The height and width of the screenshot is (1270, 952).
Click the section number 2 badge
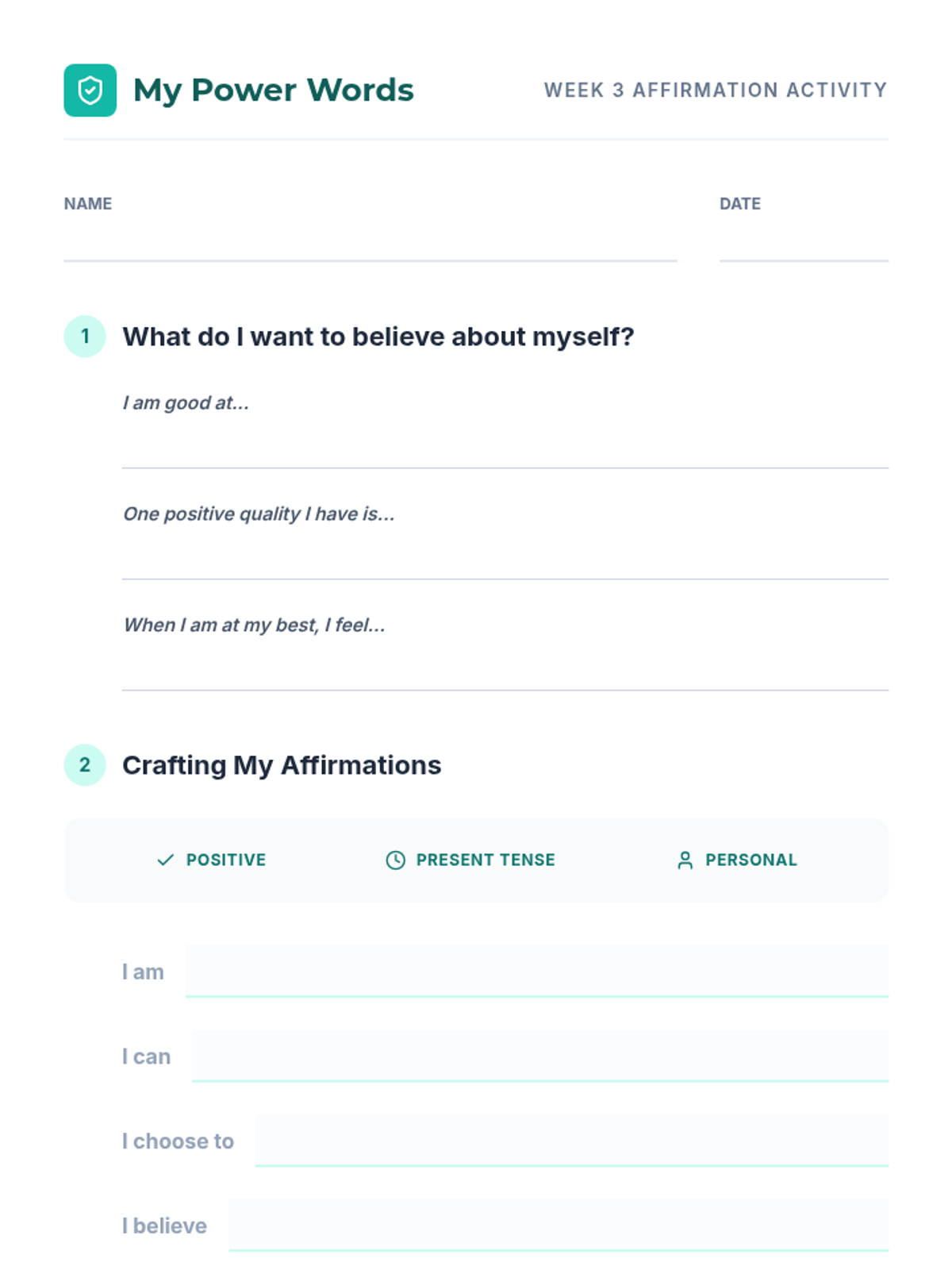[85, 765]
